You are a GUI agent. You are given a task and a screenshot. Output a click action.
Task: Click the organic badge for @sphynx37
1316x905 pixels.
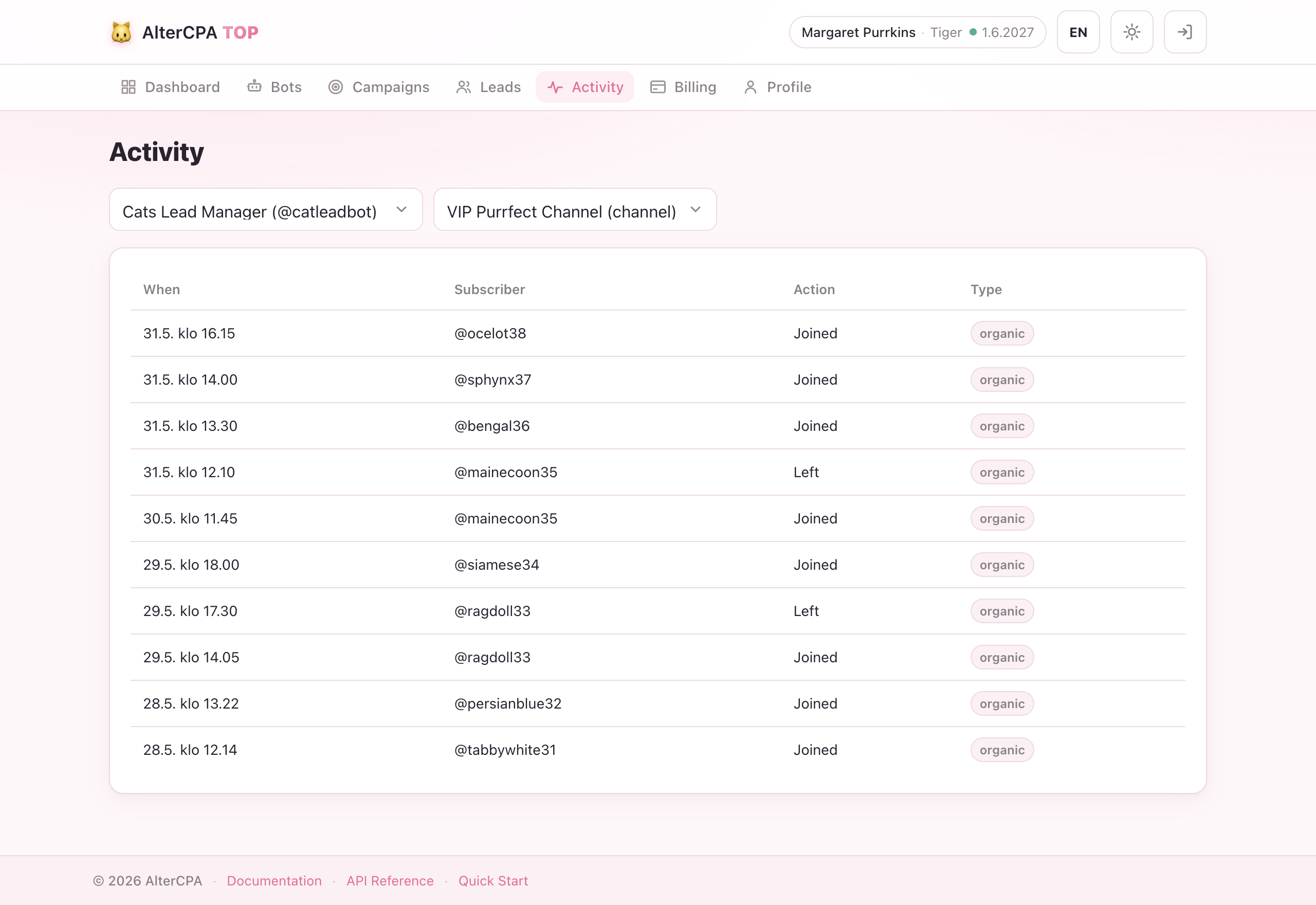(1002, 379)
